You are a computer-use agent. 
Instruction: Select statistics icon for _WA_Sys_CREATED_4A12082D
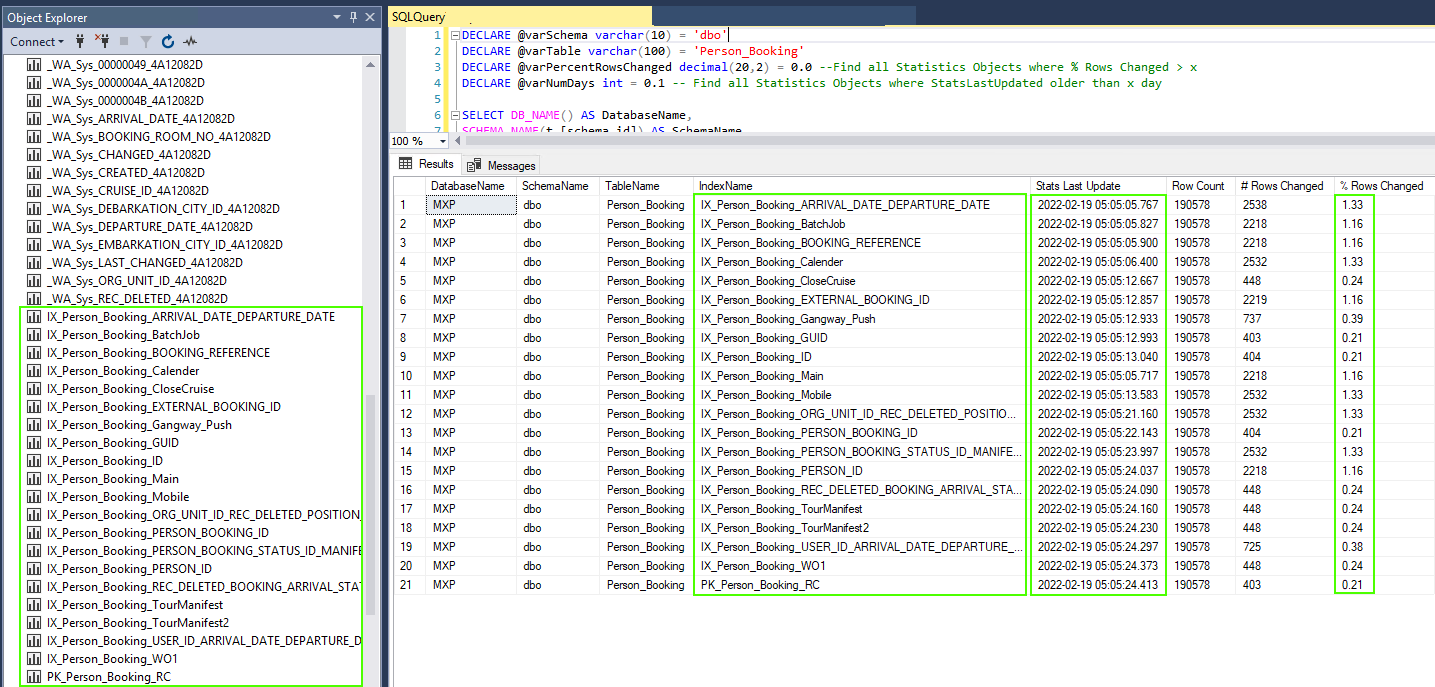coord(34,173)
